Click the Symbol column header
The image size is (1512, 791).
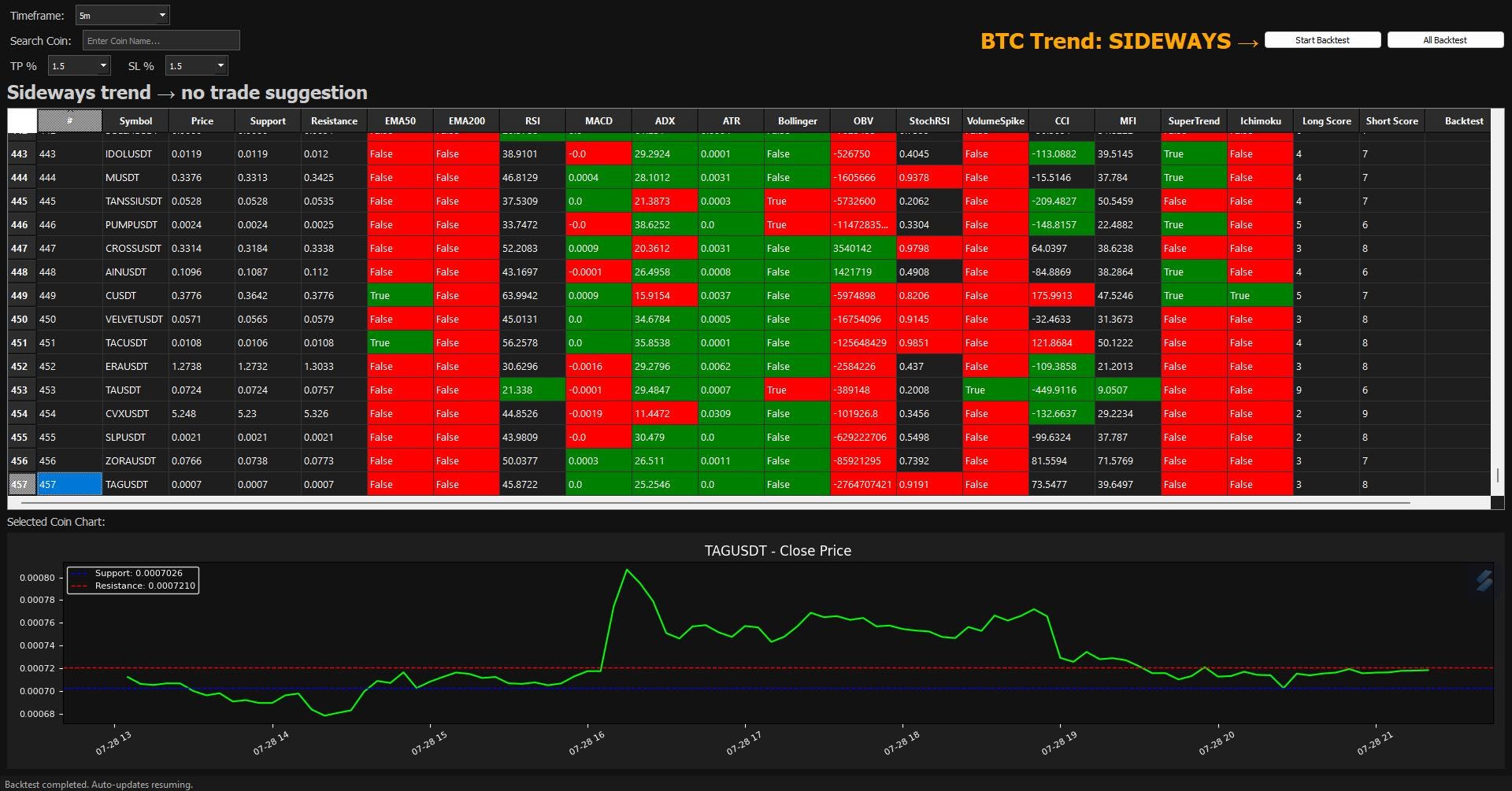135,120
